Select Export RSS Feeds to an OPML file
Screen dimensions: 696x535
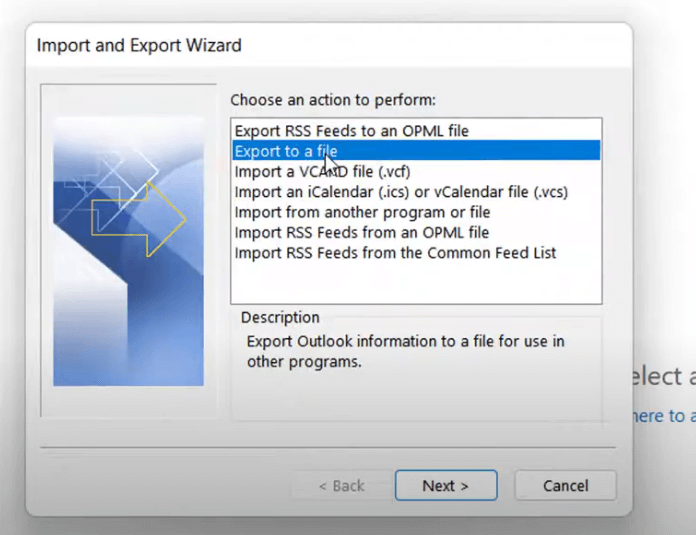pos(351,131)
